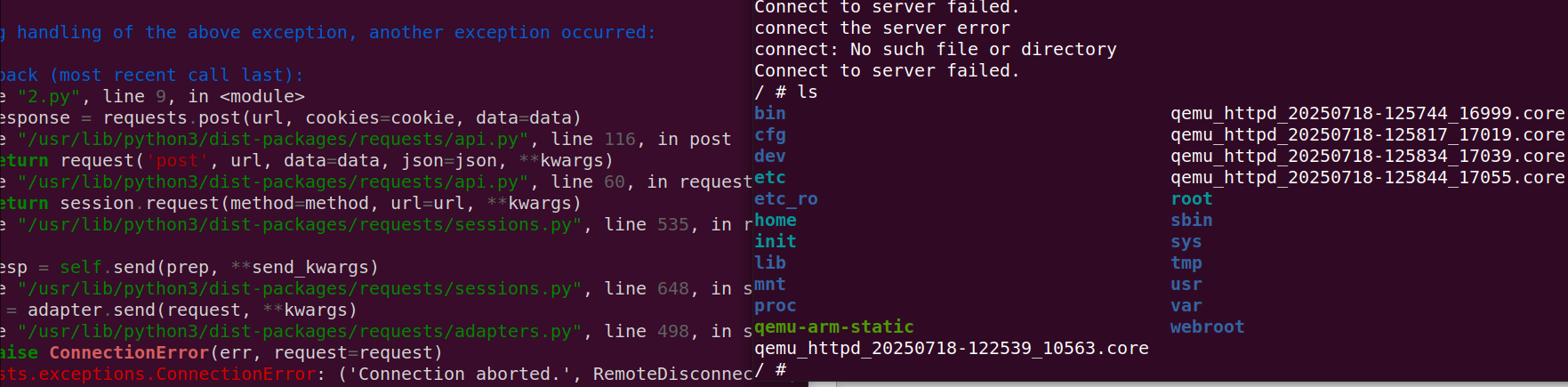Click the 'tmp' directory listing

coord(1186,263)
